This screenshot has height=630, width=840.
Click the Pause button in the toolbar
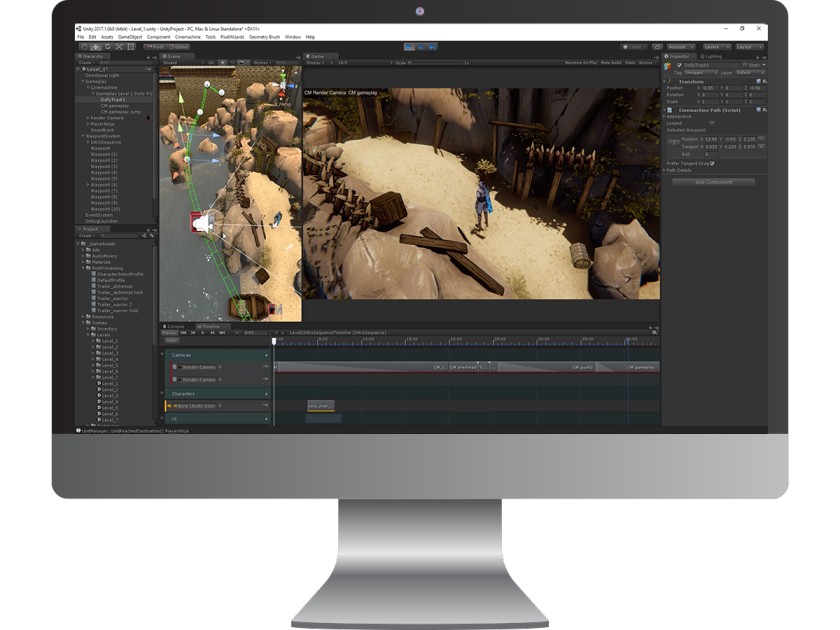(421, 47)
